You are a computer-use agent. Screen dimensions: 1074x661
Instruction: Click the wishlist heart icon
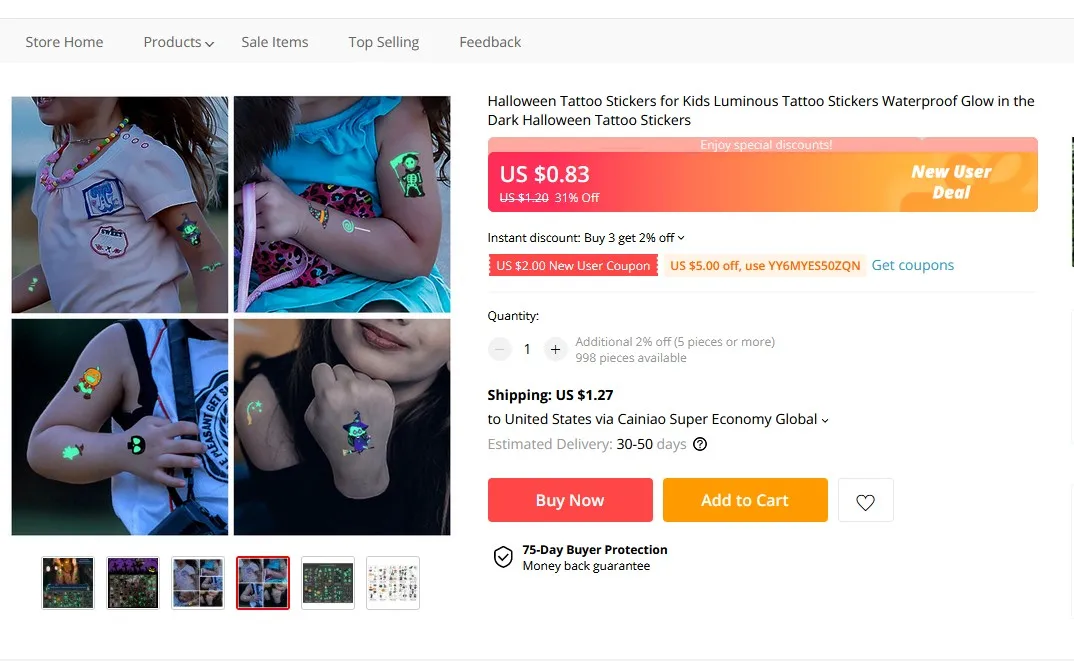pyautogui.click(x=865, y=501)
